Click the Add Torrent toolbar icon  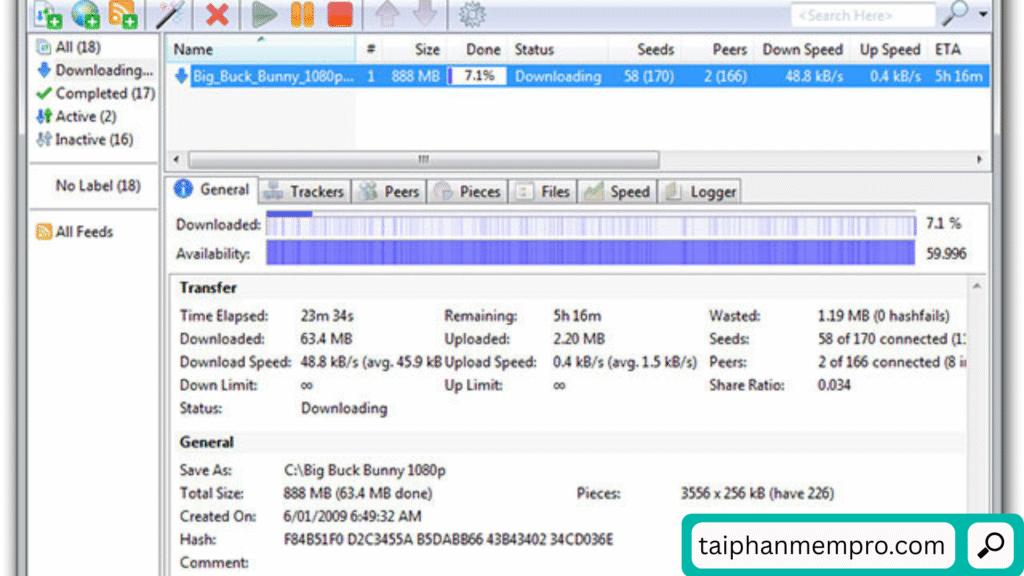(x=47, y=14)
